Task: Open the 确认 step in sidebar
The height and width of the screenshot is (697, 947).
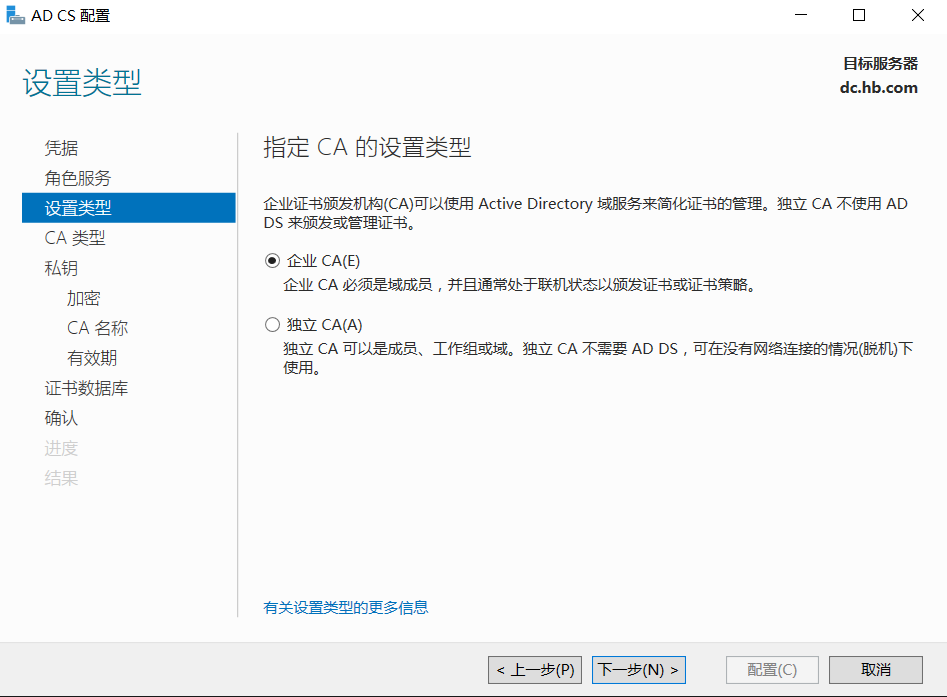Action: [x=61, y=418]
